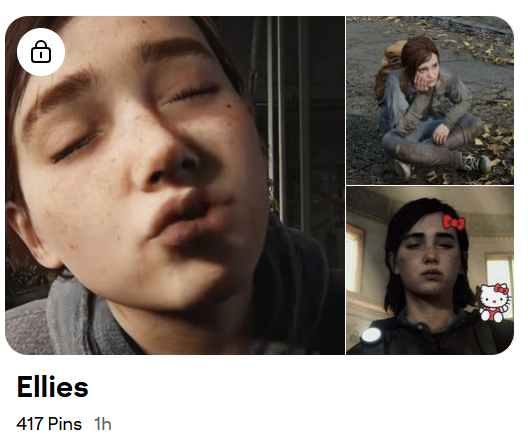Image resolution: width=528 pixels, height=446 pixels.
Task: Click the word Pins under board title
Action: (x=65, y=424)
